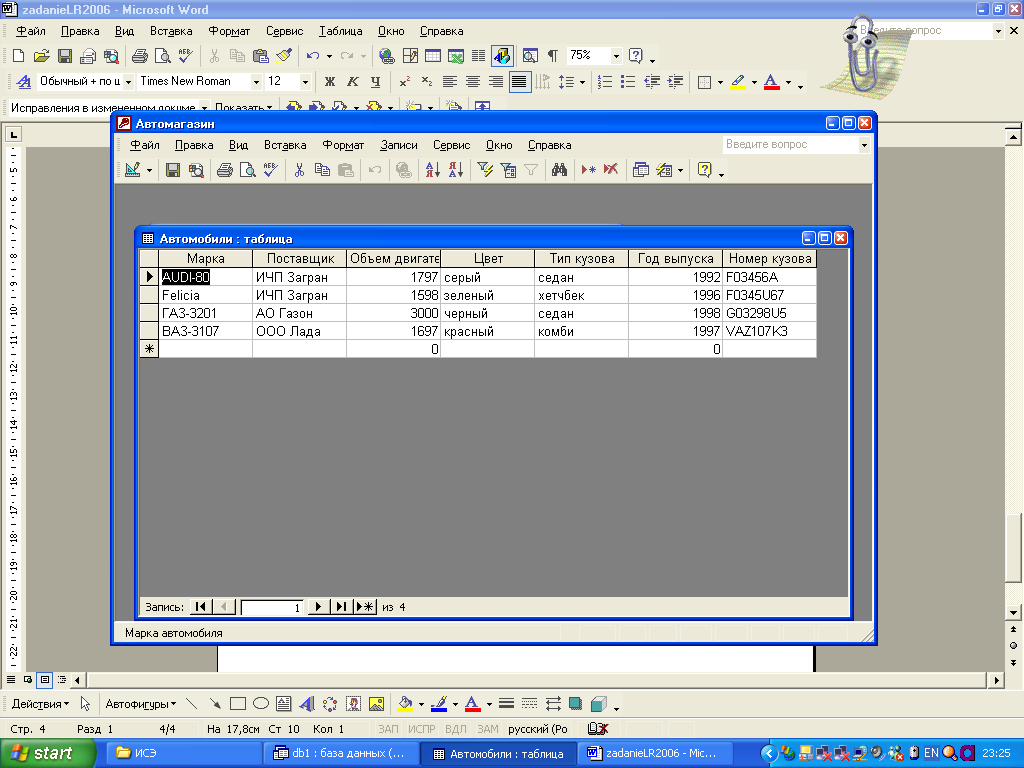This screenshot has height=768, width=1024.
Task: Click Save icon in Access toolbar
Action: [172, 170]
